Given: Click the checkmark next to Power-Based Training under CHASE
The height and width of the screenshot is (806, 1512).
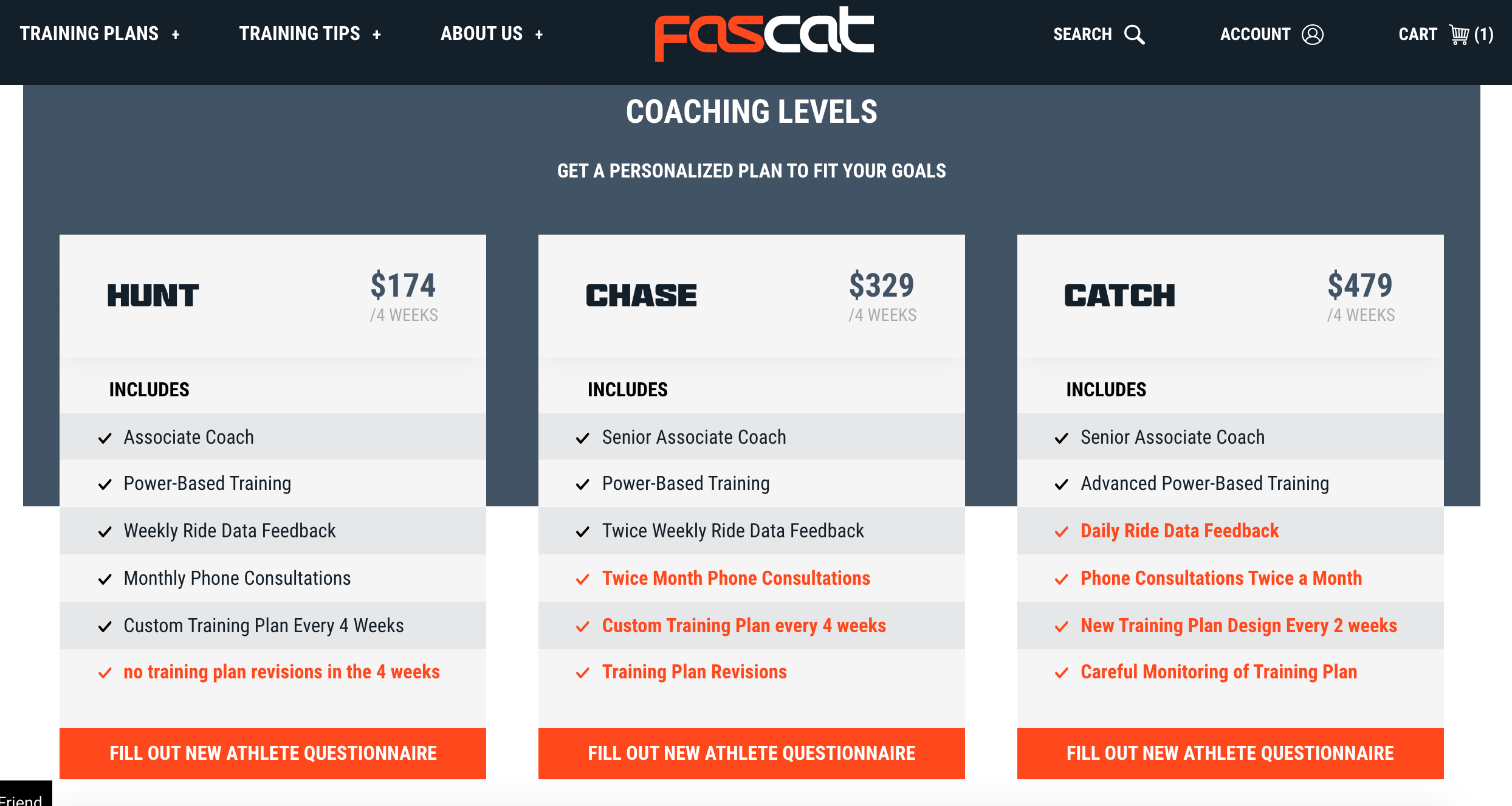Looking at the screenshot, I should pyautogui.click(x=583, y=484).
